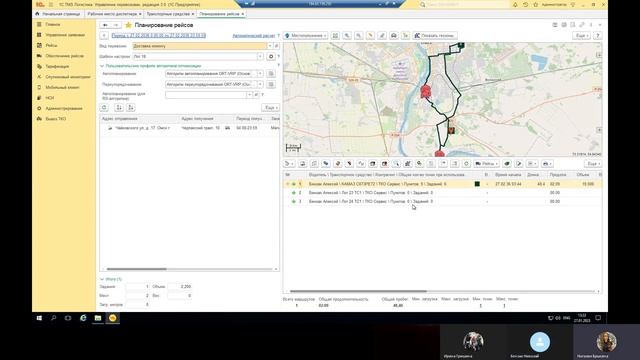640x360 pixels.
Task: Click the red marker on the map
Action: (x=425, y=91)
